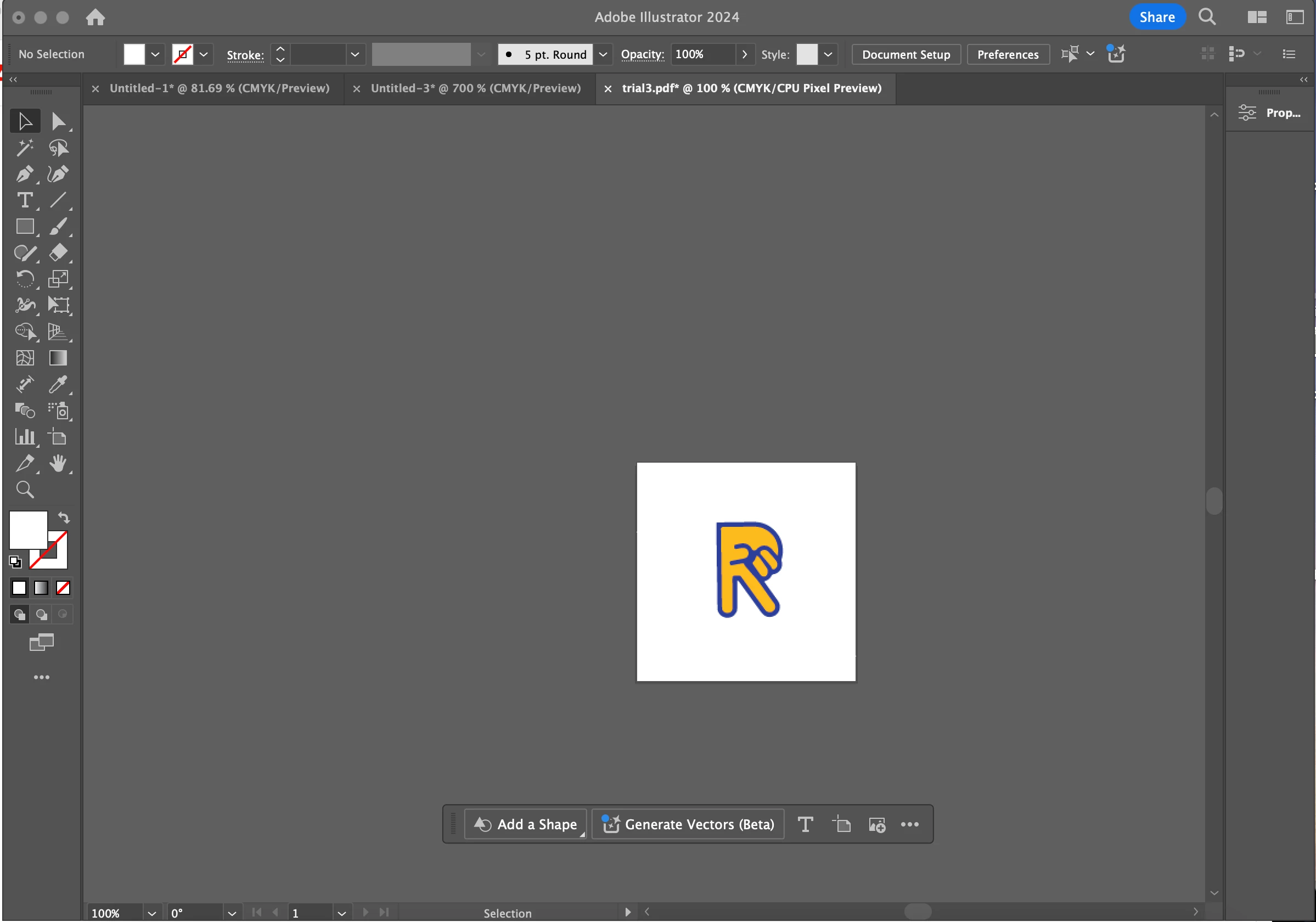Select the Gradient tool
1316x922 pixels.
[58, 358]
